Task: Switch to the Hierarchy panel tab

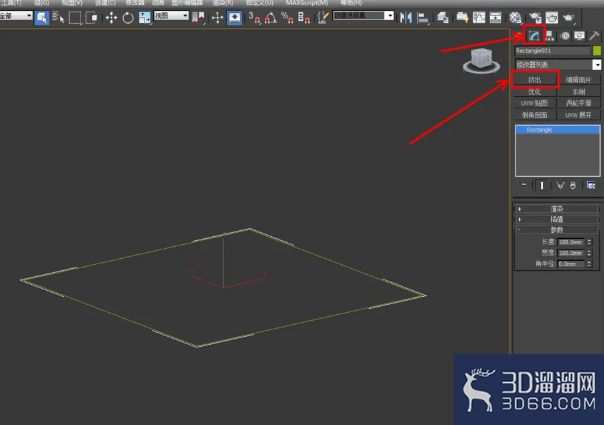Action: pyautogui.click(x=550, y=36)
